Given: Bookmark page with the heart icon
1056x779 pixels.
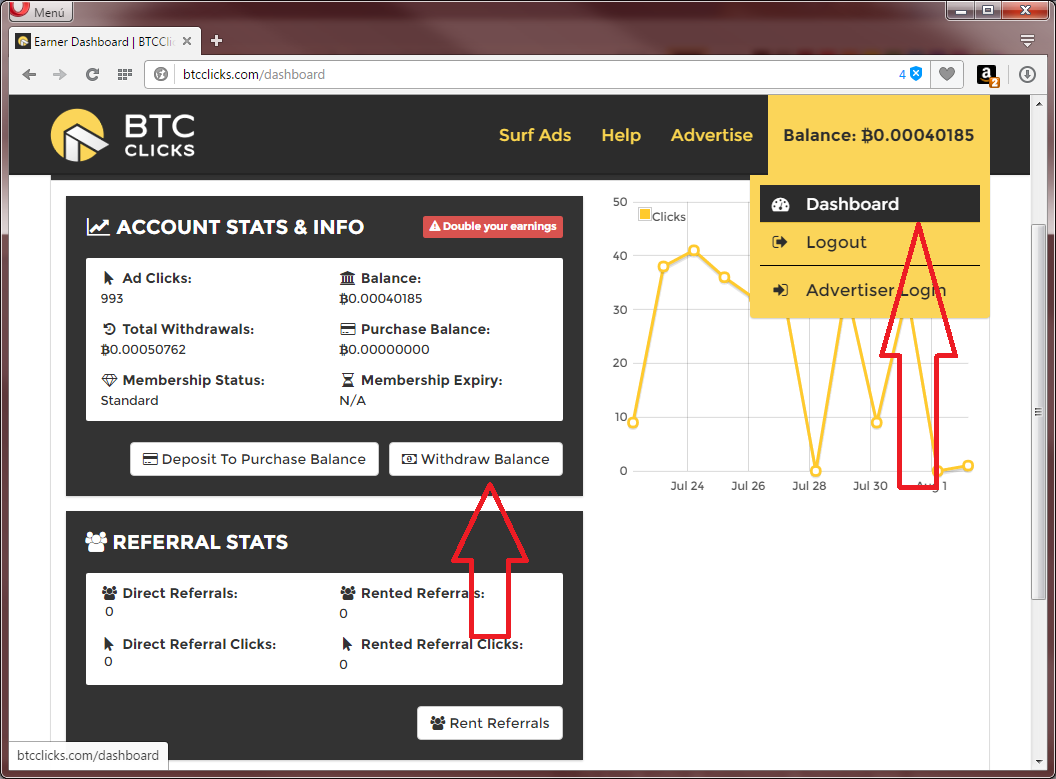Looking at the screenshot, I should coord(946,74).
